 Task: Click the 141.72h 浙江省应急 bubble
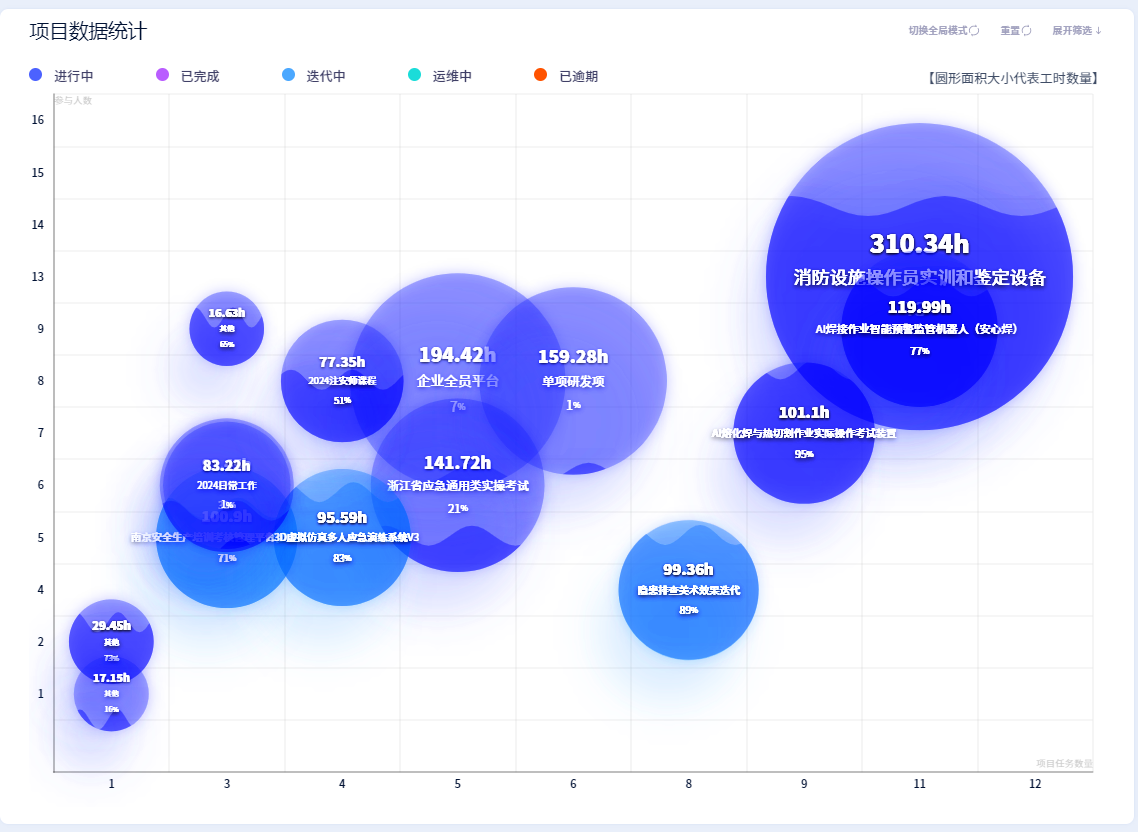(x=457, y=485)
